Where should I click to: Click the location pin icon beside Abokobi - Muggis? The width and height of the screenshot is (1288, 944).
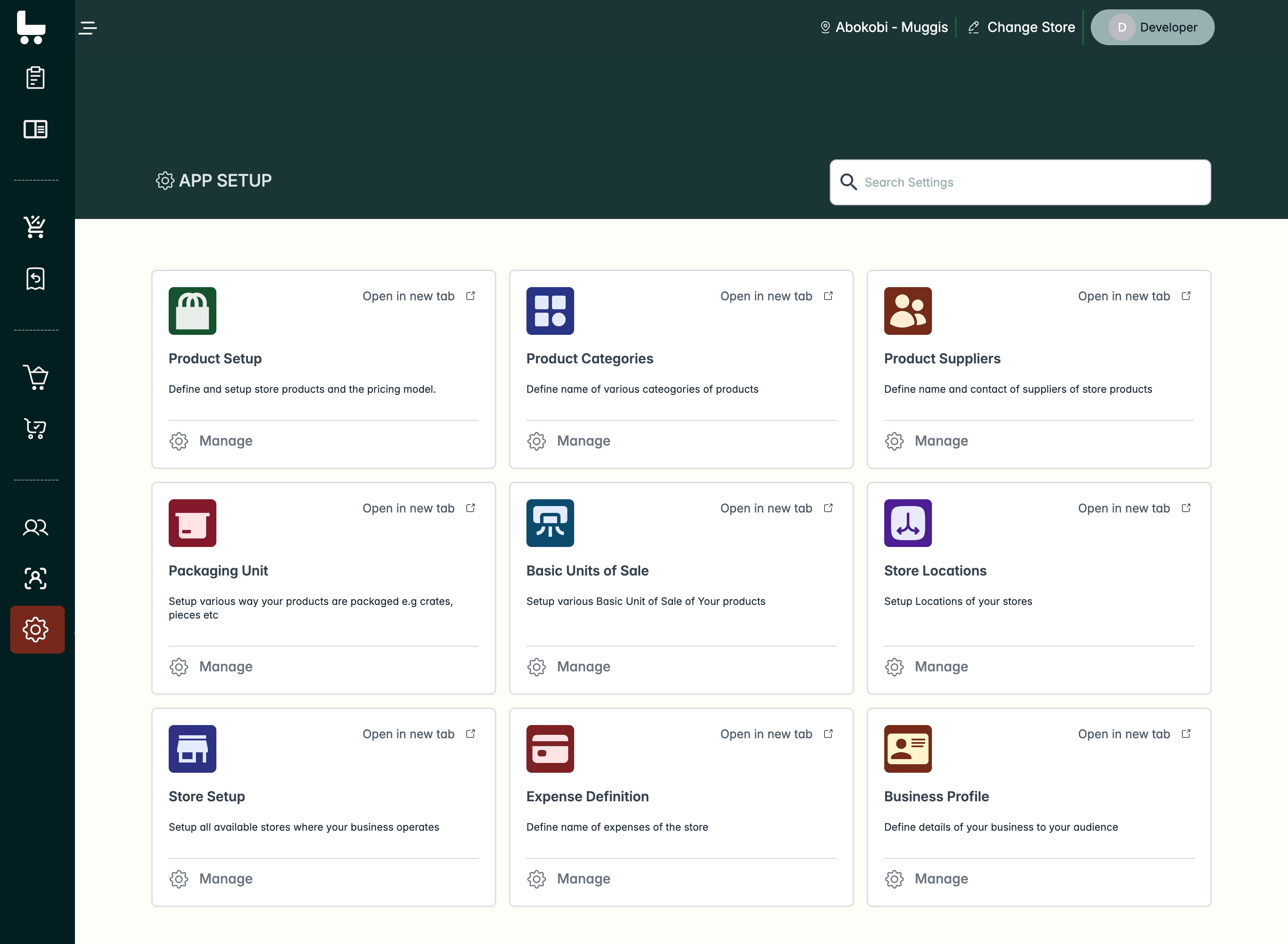click(x=825, y=27)
